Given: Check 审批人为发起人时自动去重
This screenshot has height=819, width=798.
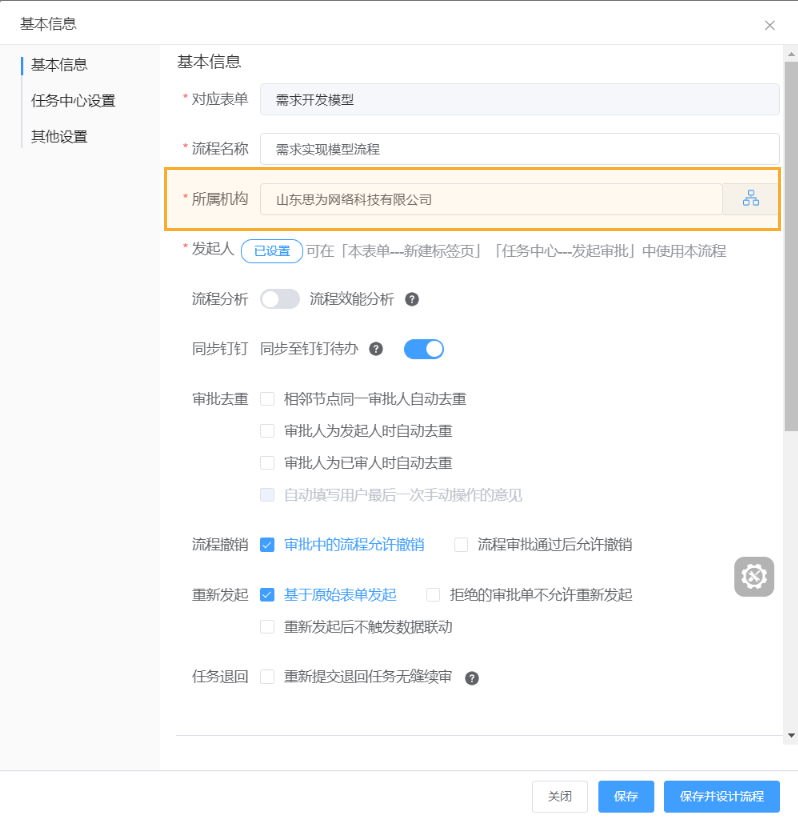Looking at the screenshot, I should (267, 431).
